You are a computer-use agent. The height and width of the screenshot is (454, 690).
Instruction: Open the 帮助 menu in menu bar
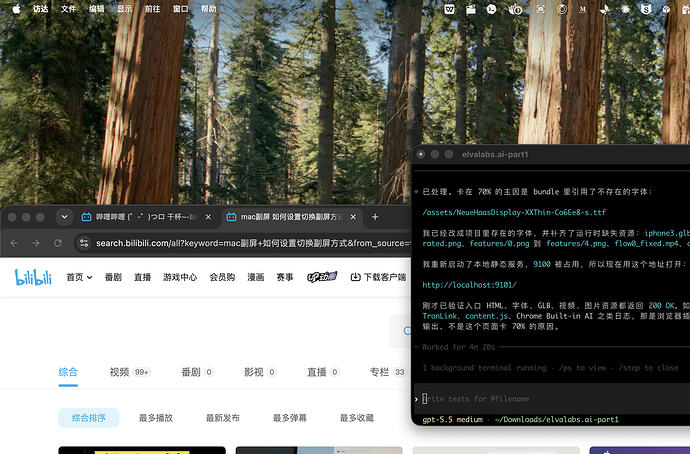point(209,9)
